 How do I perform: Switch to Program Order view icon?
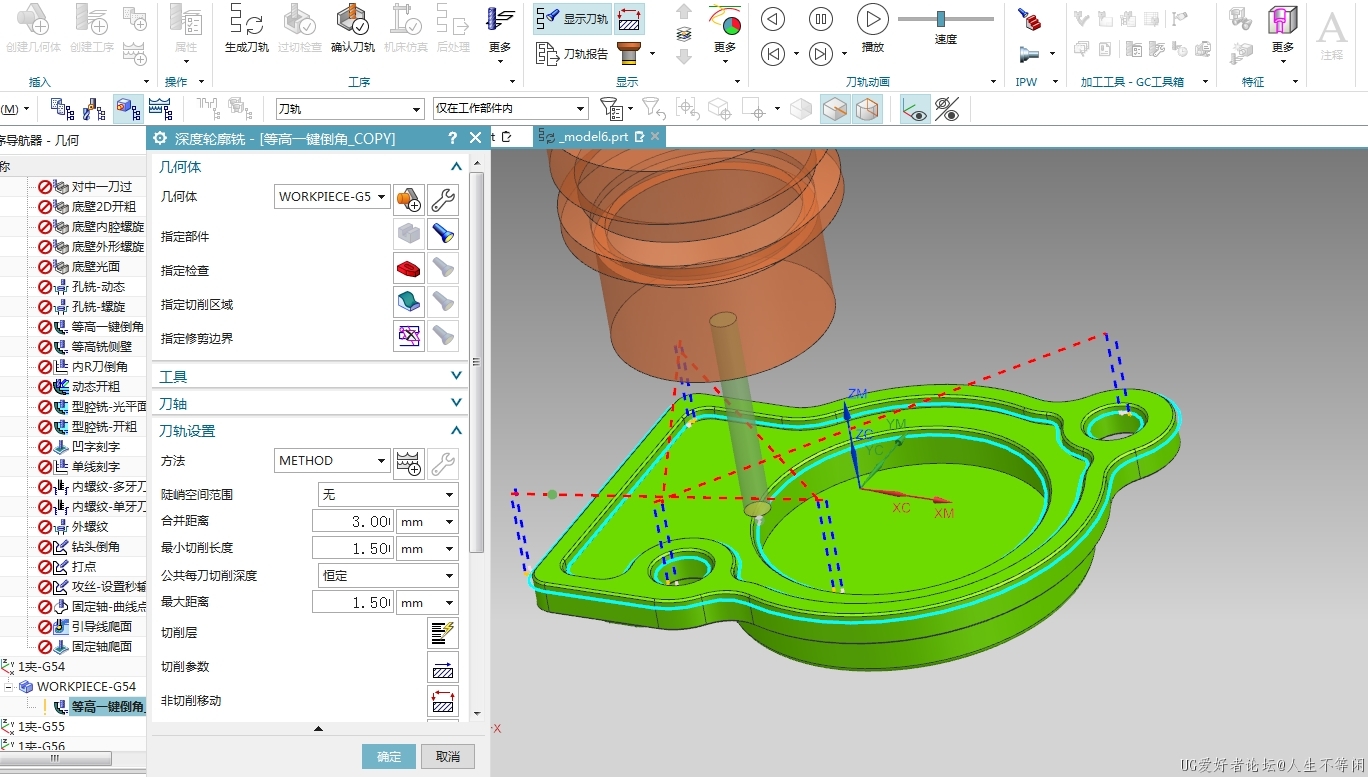(62, 109)
